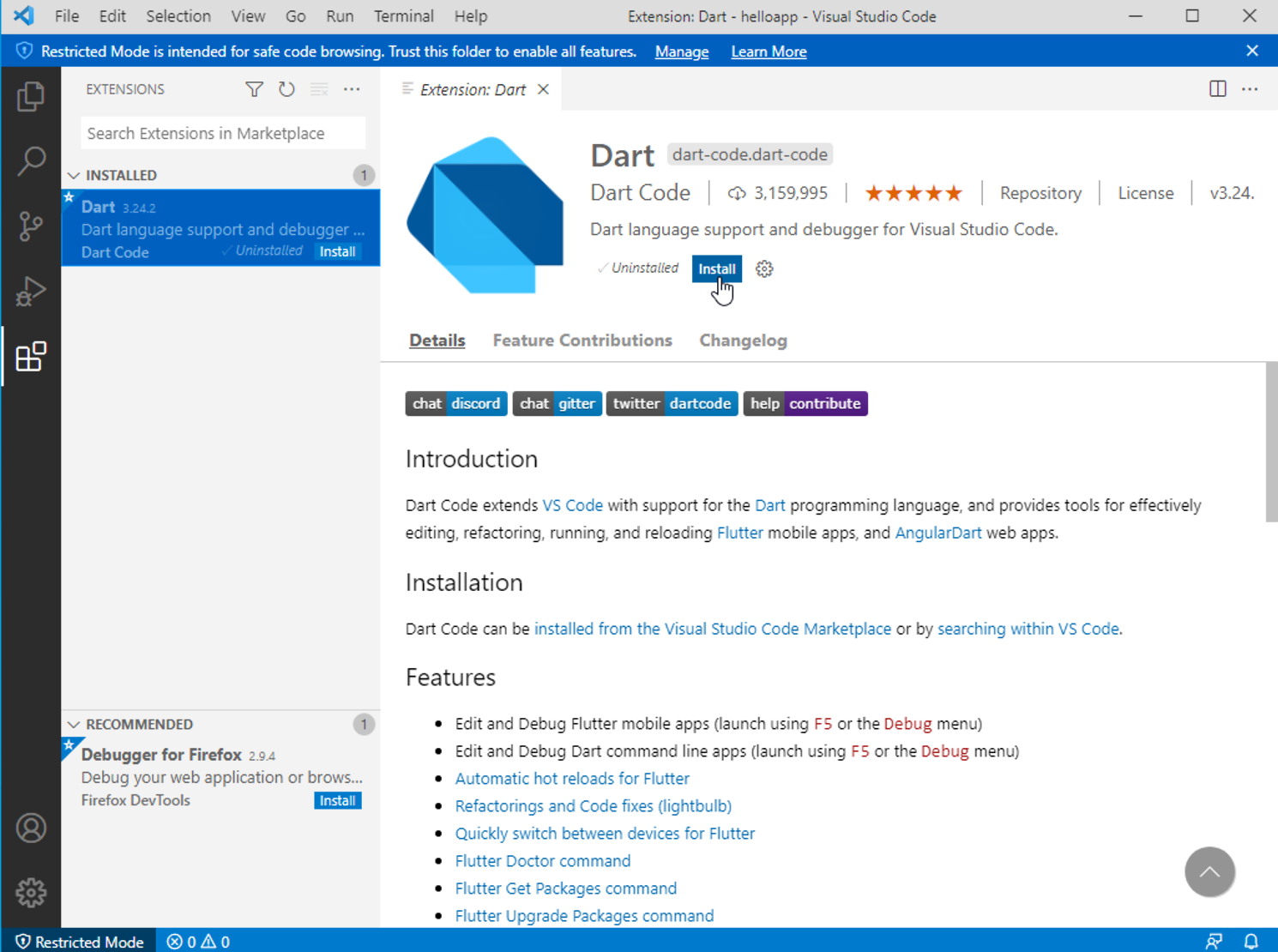Screen dimensions: 1278x952
Task: Open the Terminal menu
Action: [x=403, y=16]
